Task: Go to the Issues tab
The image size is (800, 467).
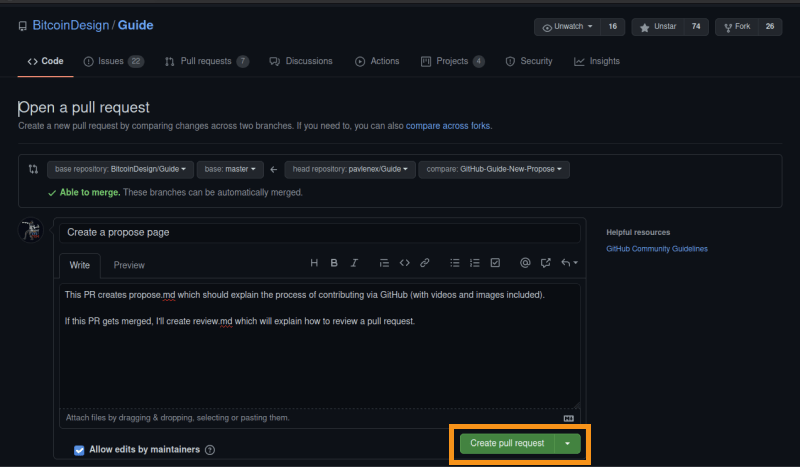Action: click(x=111, y=61)
